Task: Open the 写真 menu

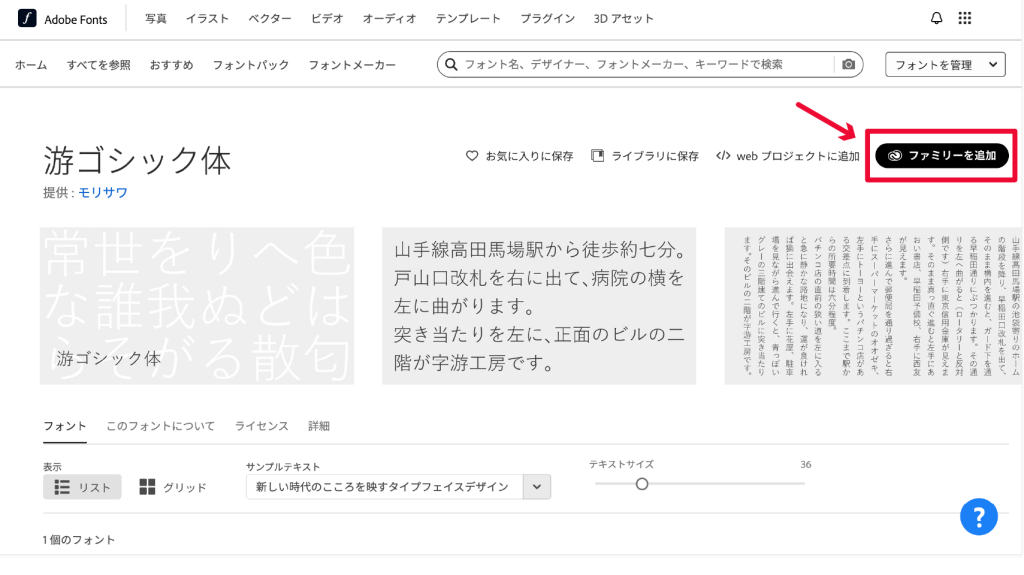Action: tap(155, 19)
